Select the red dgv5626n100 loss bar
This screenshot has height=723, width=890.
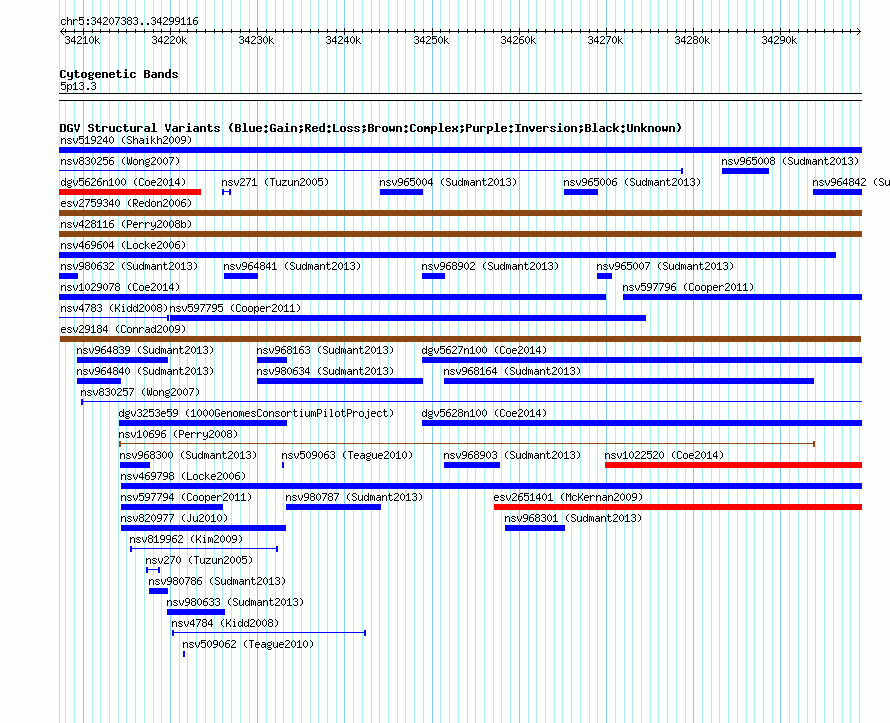130,192
